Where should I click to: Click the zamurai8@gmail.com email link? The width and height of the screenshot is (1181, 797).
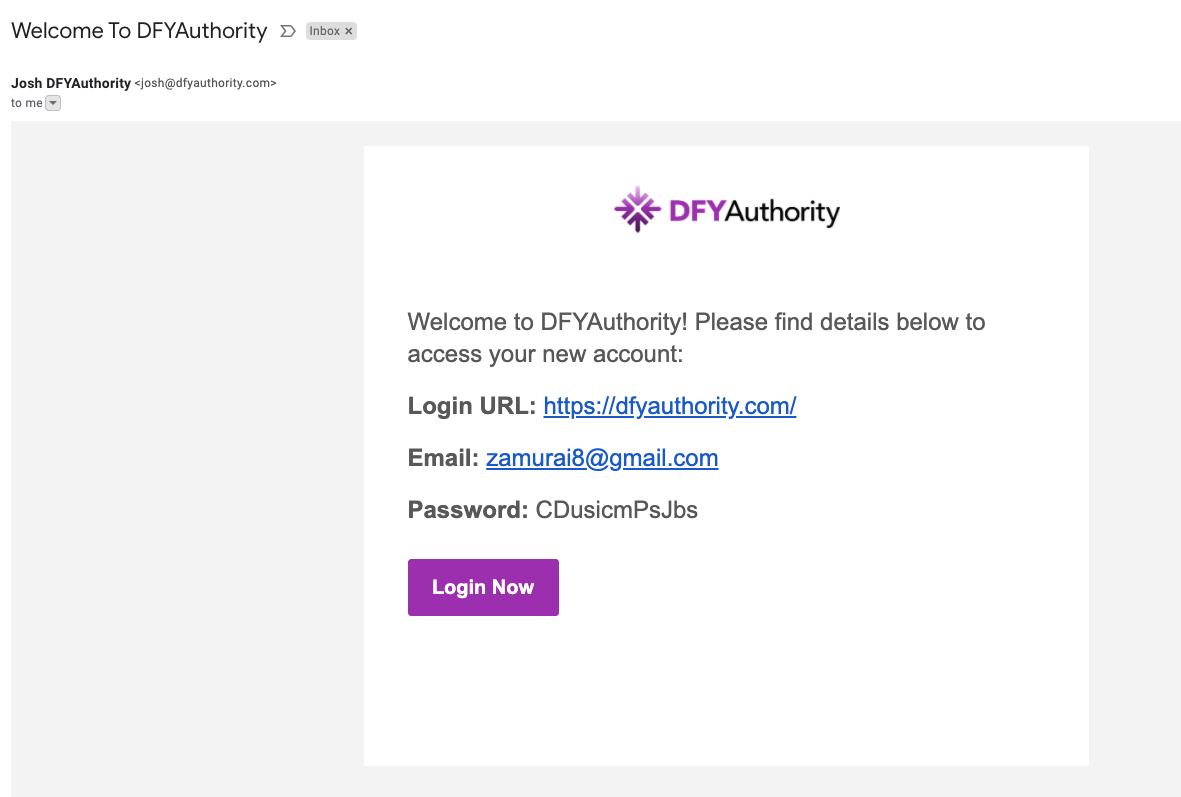[x=602, y=458]
